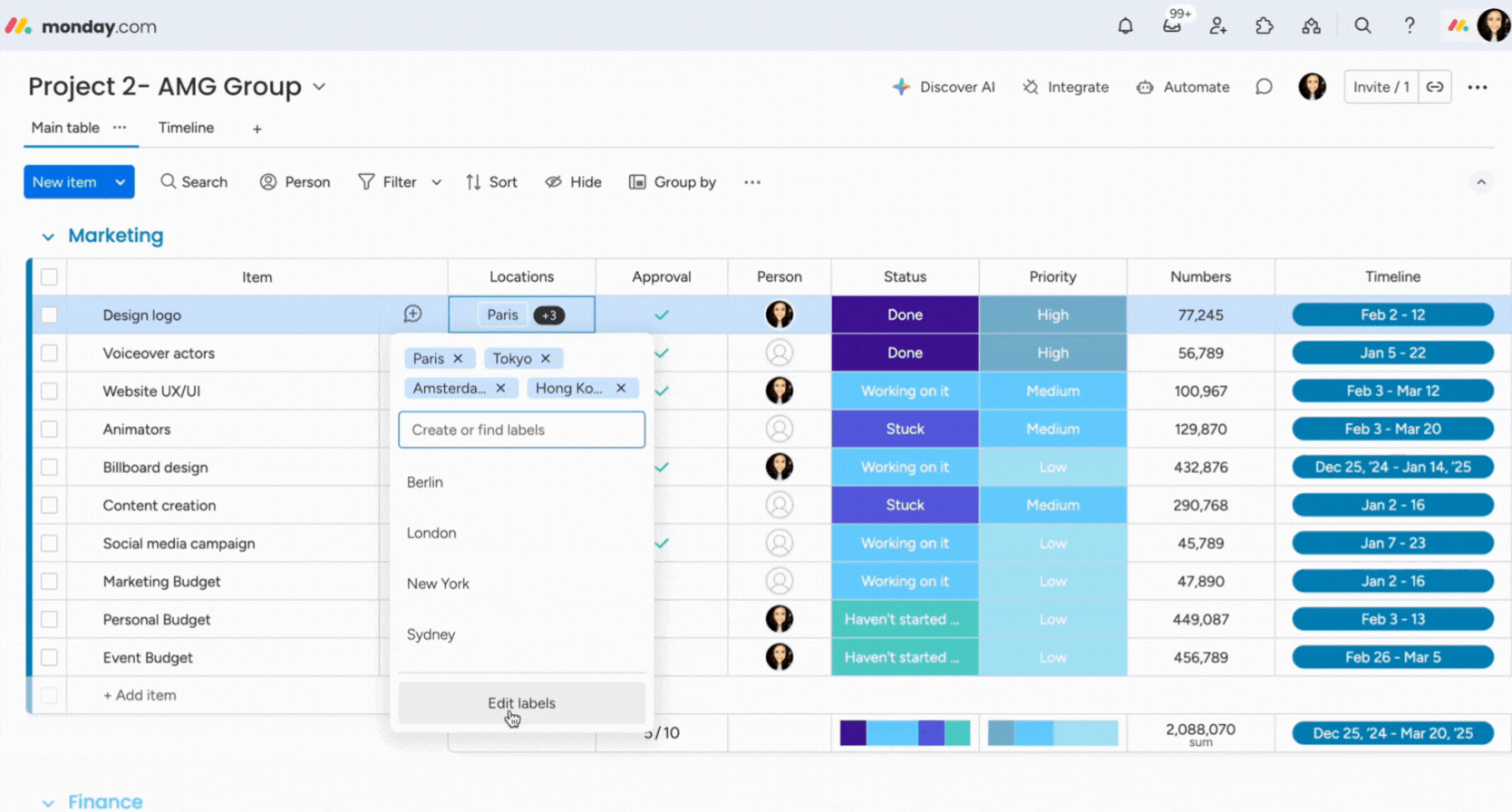The image size is (1512, 812).
Task: Copy board link icon next to Invite
Action: click(x=1435, y=87)
